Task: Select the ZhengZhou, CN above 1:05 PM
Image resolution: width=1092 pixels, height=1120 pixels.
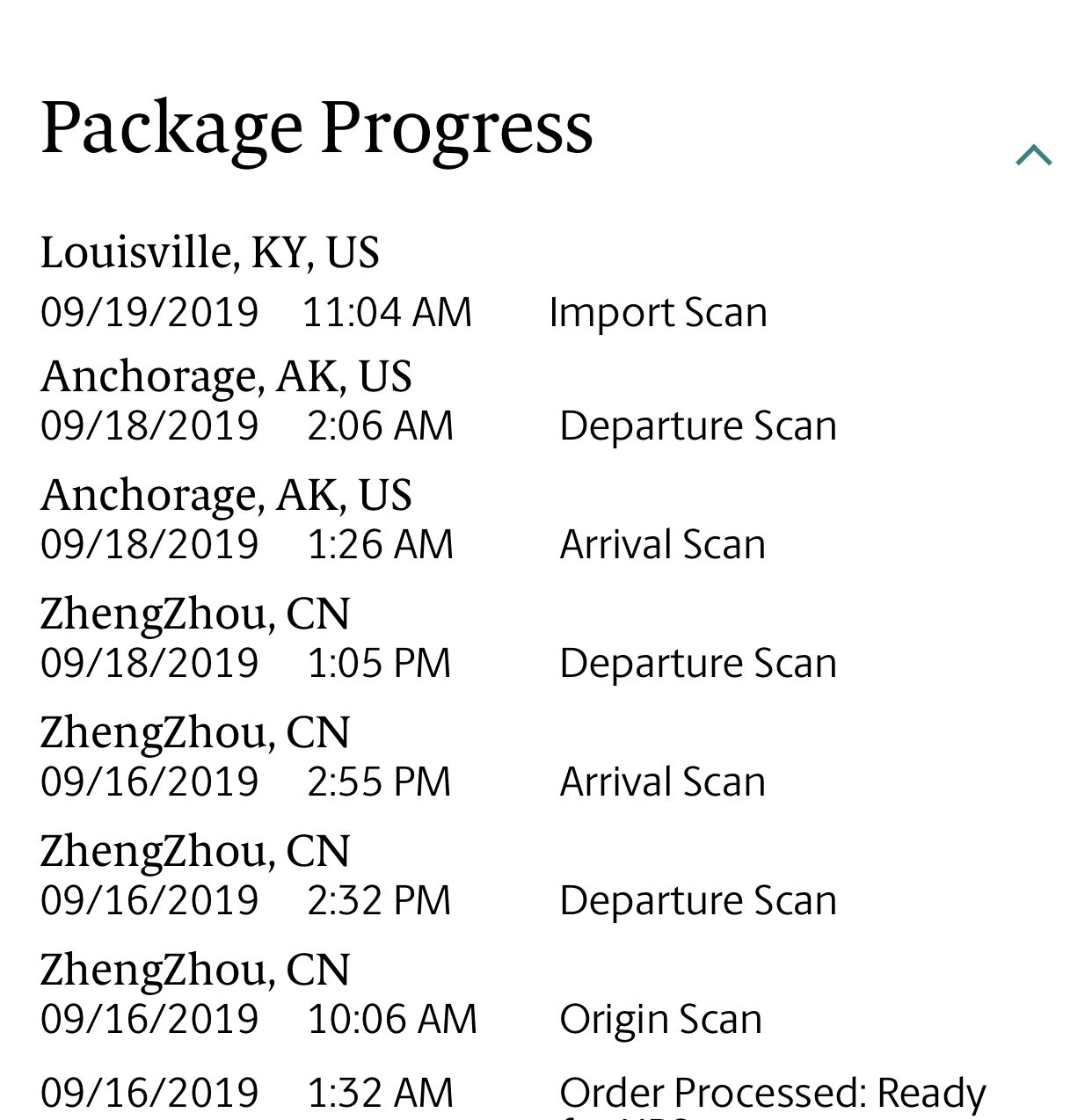Action: tap(195, 615)
